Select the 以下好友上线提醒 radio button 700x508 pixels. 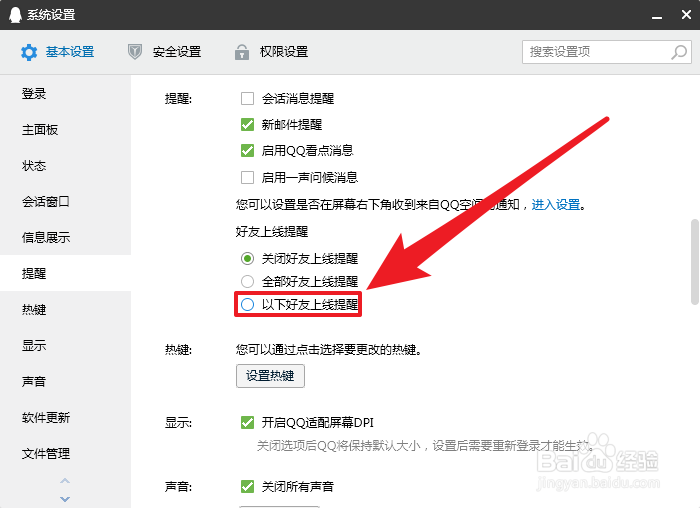point(247,304)
